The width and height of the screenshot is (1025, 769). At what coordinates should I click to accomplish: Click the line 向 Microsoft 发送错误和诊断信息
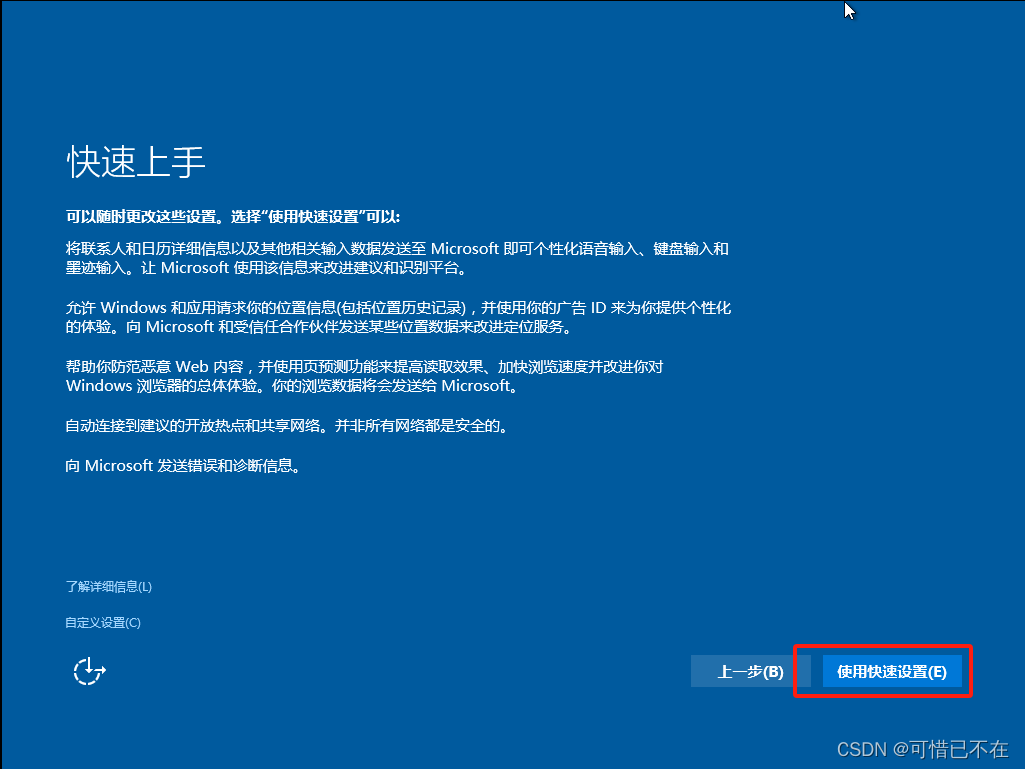tap(183, 466)
